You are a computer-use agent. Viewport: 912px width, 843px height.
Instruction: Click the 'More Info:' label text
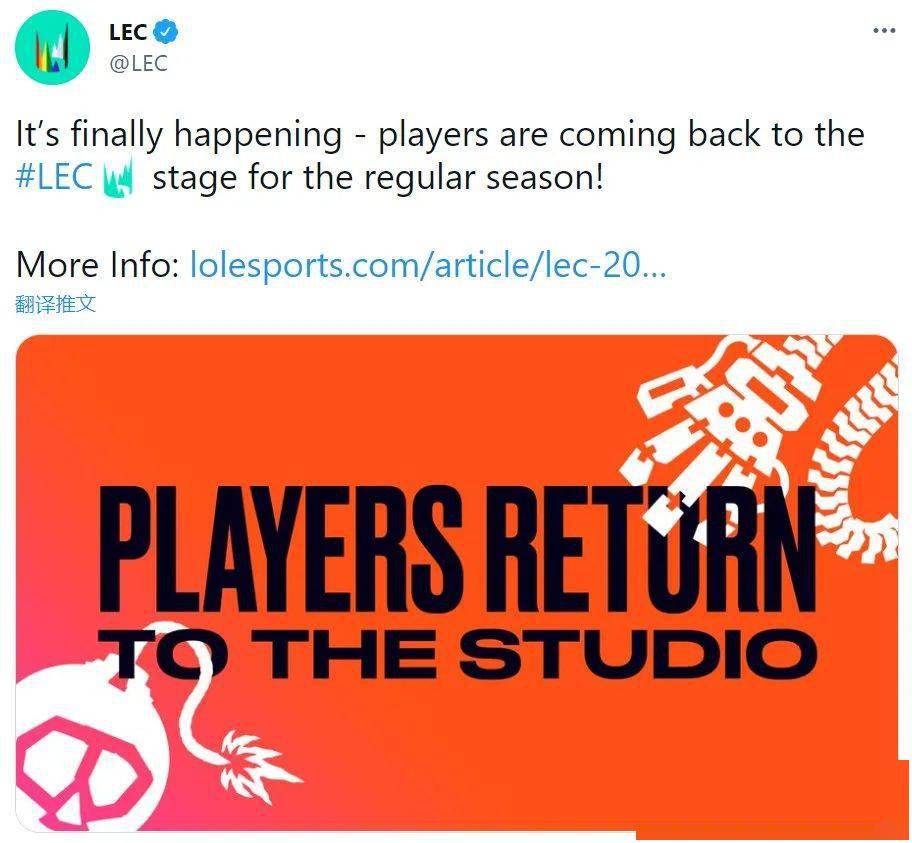[98, 265]
